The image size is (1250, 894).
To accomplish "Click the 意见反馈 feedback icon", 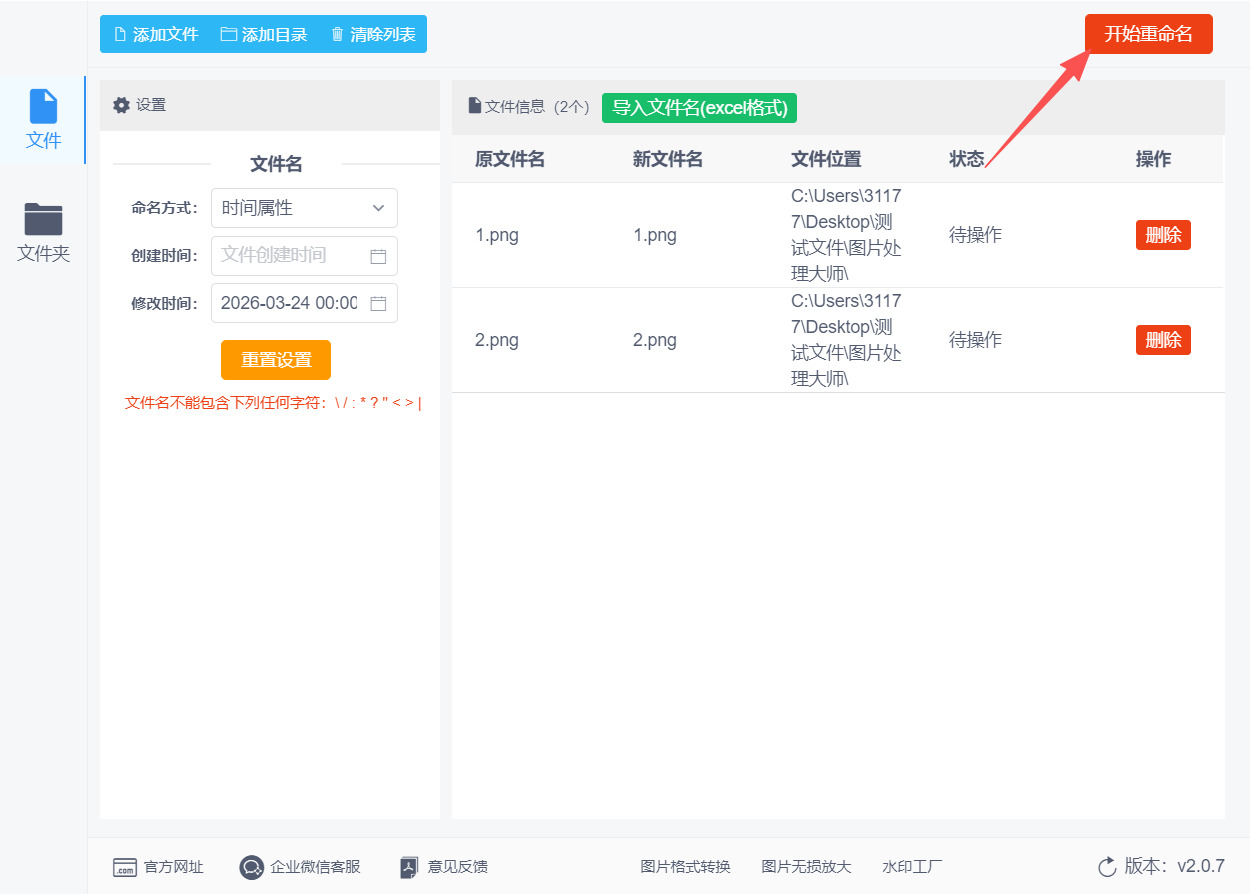I will (x=408, y=867).
